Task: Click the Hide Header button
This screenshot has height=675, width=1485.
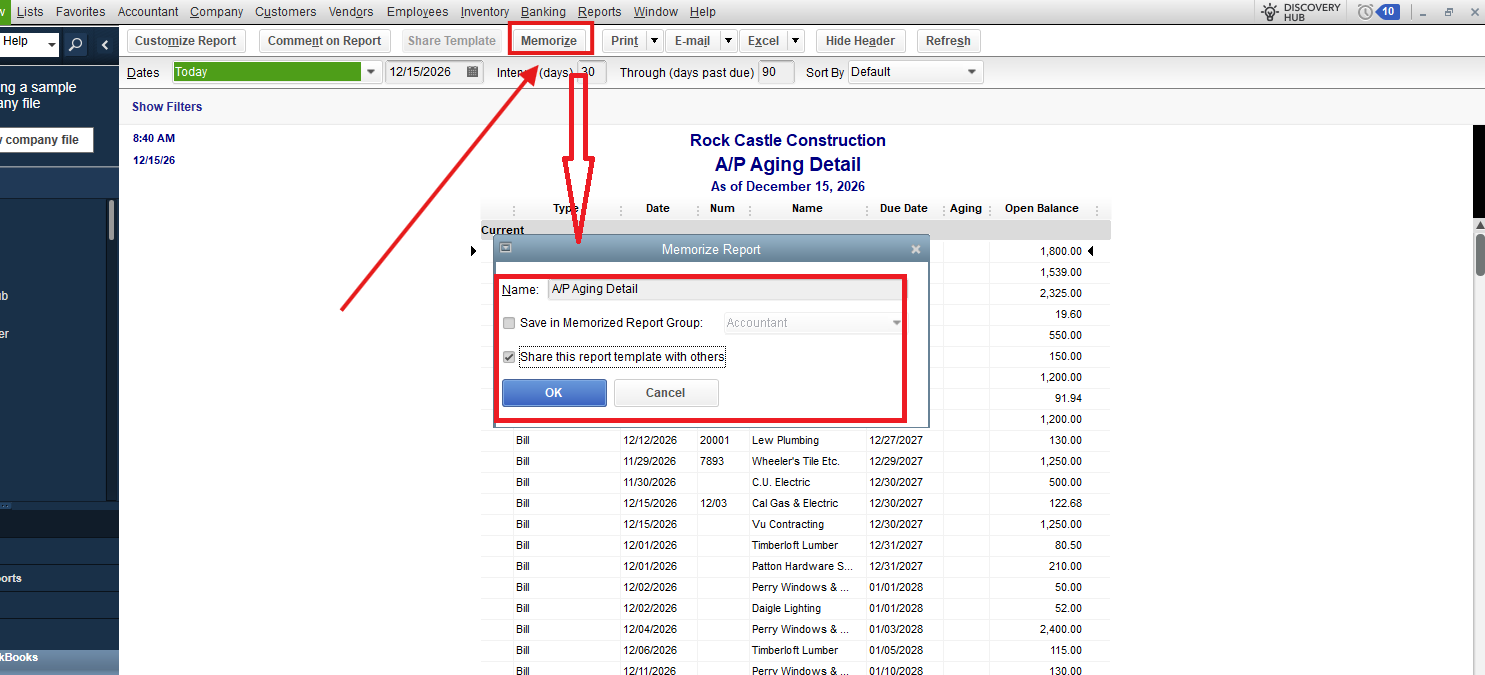Action: point(860,41)
